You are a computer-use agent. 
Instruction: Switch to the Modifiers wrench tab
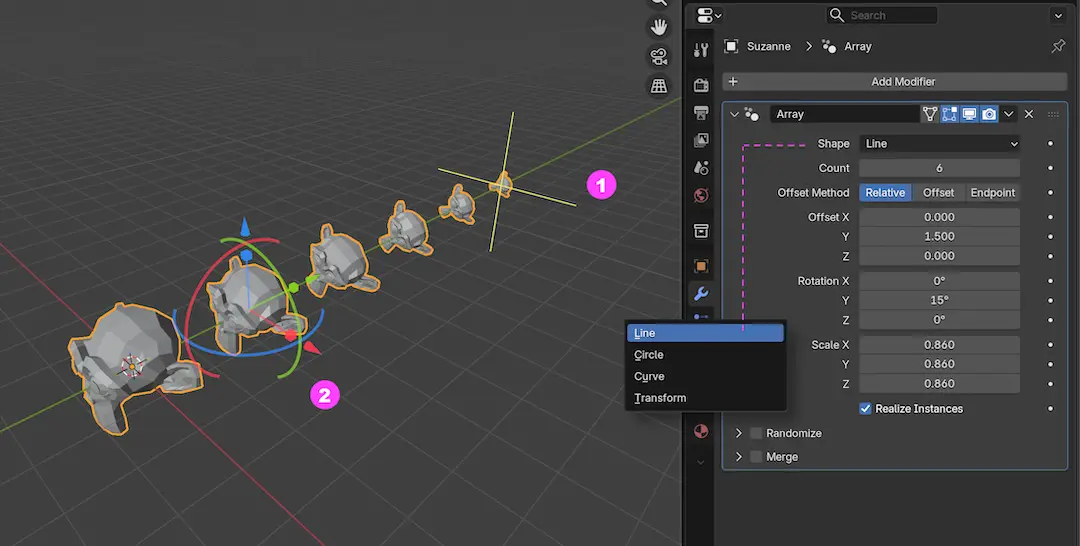click(x=701, y=293)
